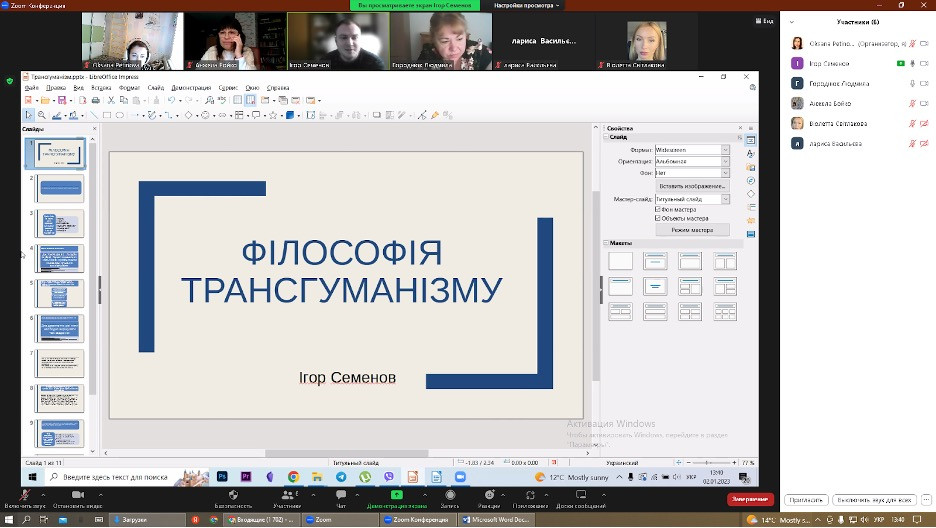Open the 'Формат' Widescreen dropdown
936x528 pixels.
(725, 150)
